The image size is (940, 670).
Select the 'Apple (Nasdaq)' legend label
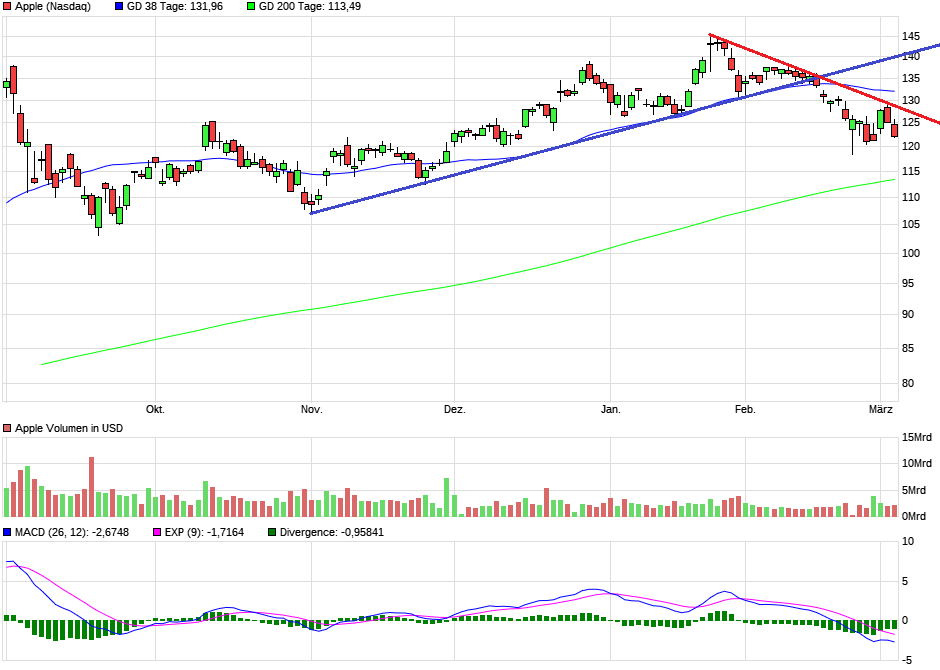[53, 7]
